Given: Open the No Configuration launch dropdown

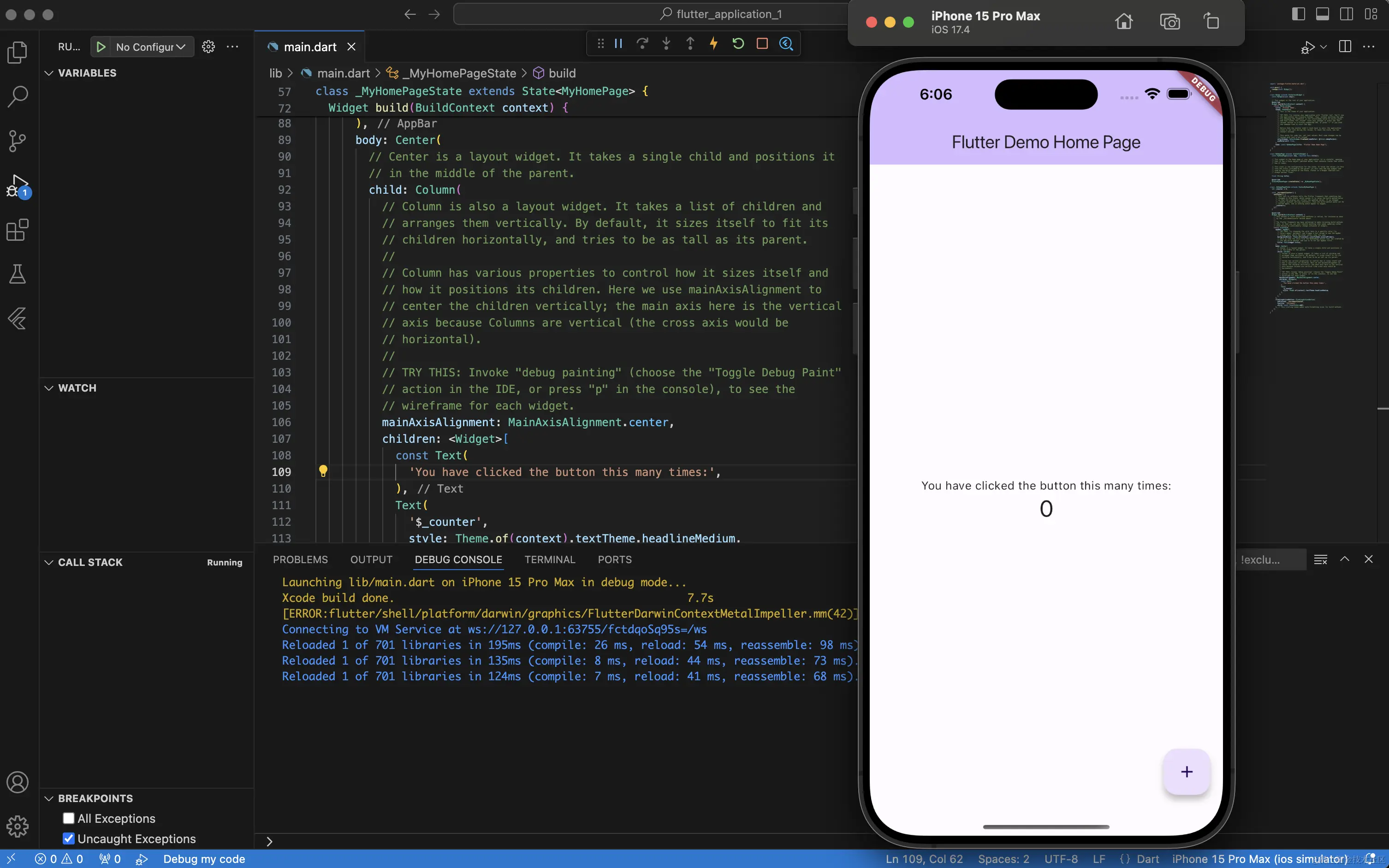Looking at the screenshot, I should click(x=150, y=47).
